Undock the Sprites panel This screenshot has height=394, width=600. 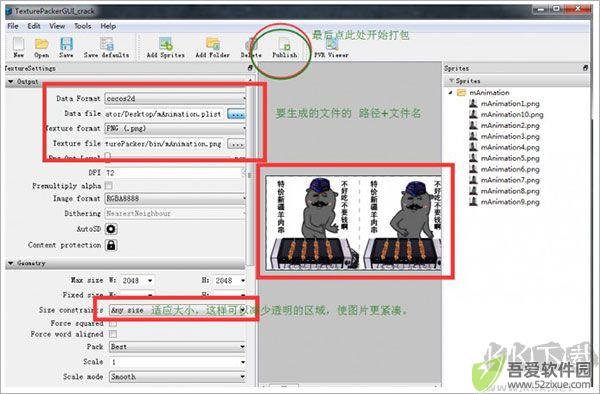(x=585, y=68)
